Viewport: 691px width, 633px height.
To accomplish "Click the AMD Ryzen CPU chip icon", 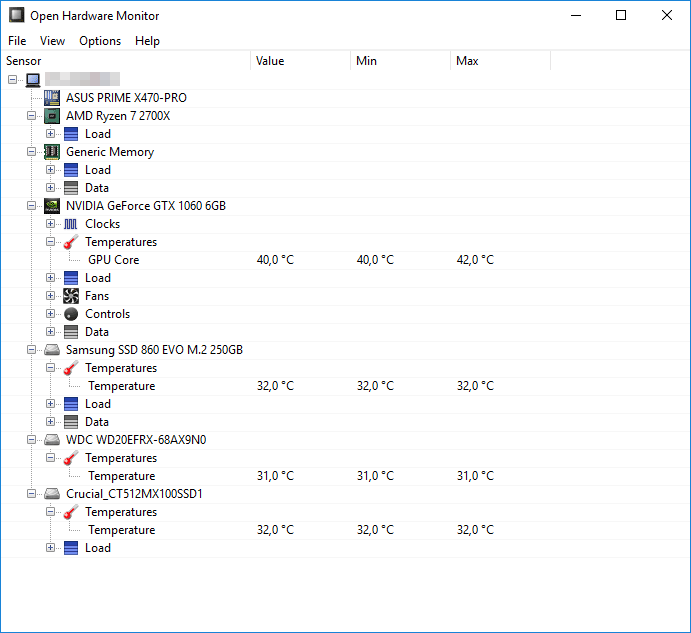I will click(x=52, y=116).
